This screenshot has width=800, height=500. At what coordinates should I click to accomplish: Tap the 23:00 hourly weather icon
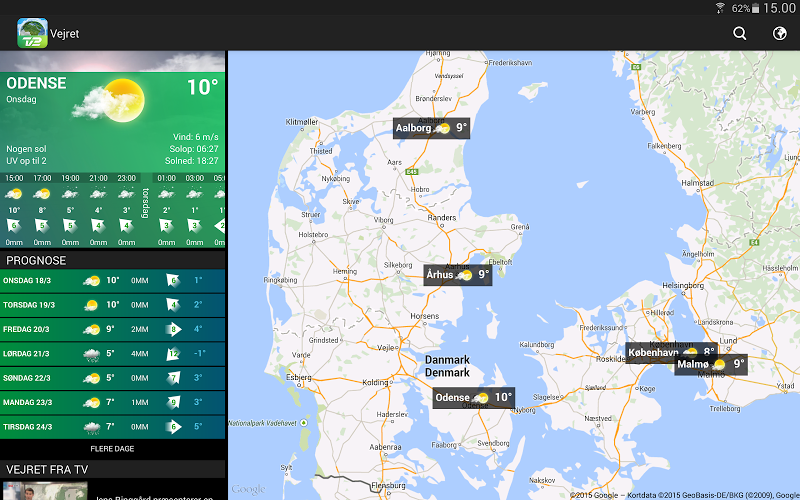click(x=126, y=194)
